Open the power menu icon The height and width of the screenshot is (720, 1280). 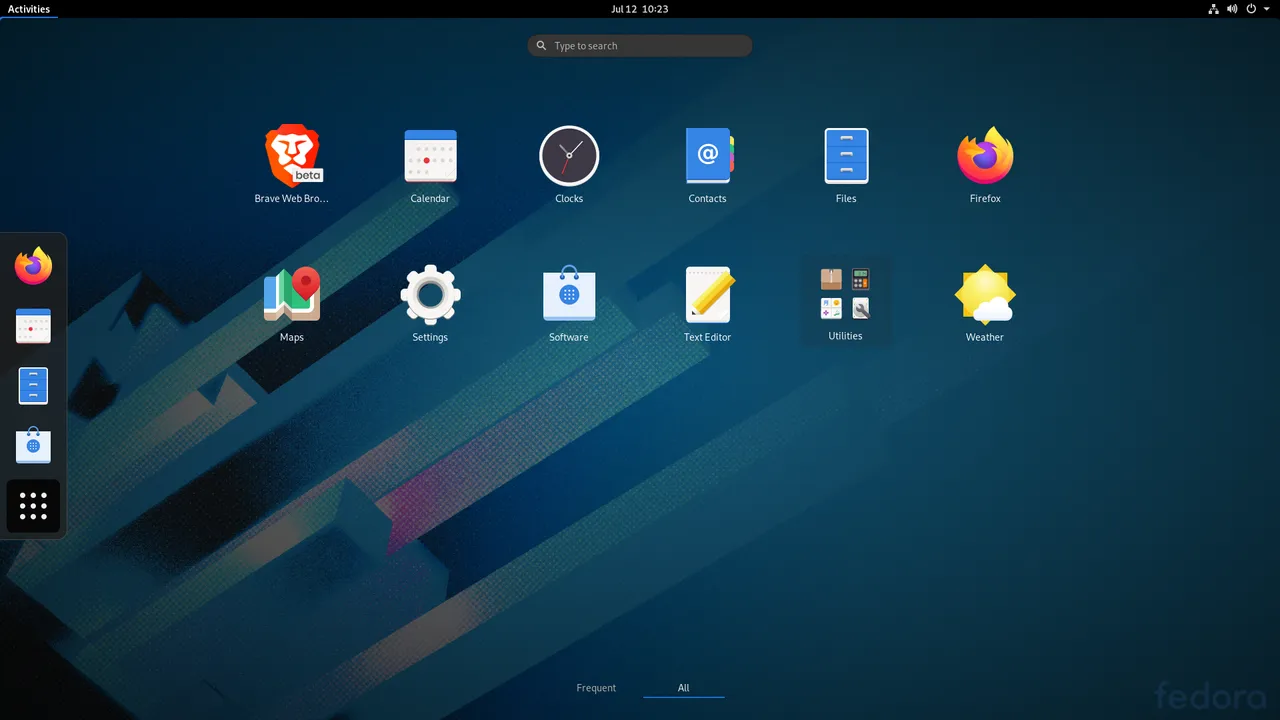(1252, 9)
